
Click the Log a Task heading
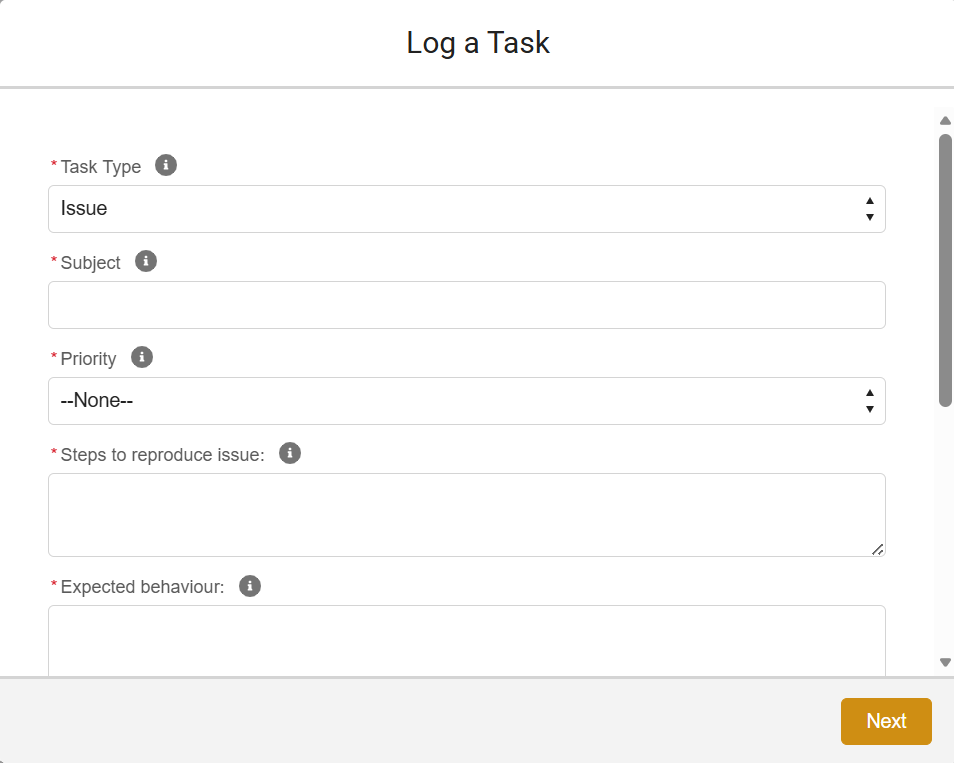[478, 43]
